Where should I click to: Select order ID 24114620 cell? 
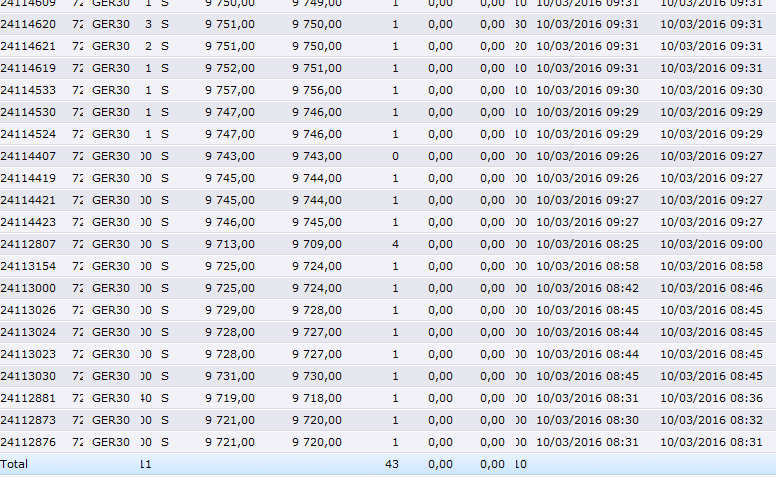click(28, 24)
